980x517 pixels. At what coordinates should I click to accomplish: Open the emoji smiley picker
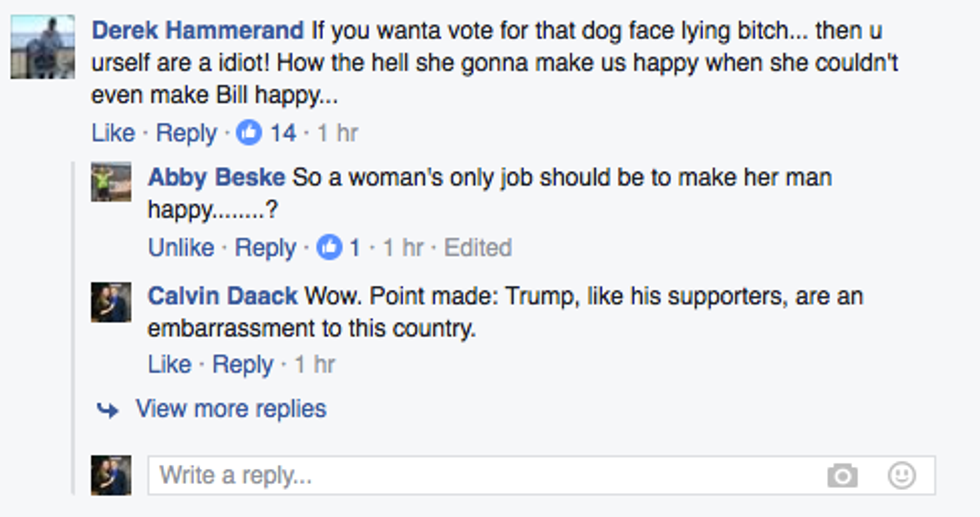pos(902,475)
